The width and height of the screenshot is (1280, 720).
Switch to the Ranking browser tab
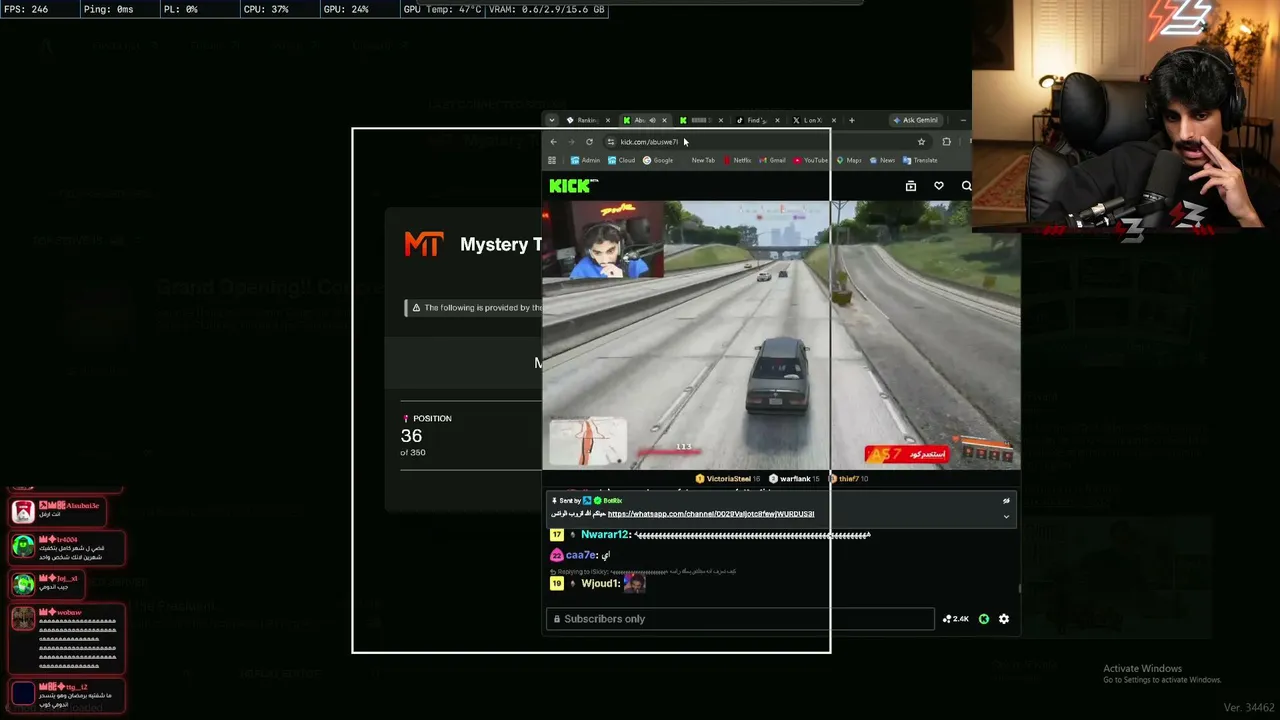pyautogui.click(x=587, y=121)
